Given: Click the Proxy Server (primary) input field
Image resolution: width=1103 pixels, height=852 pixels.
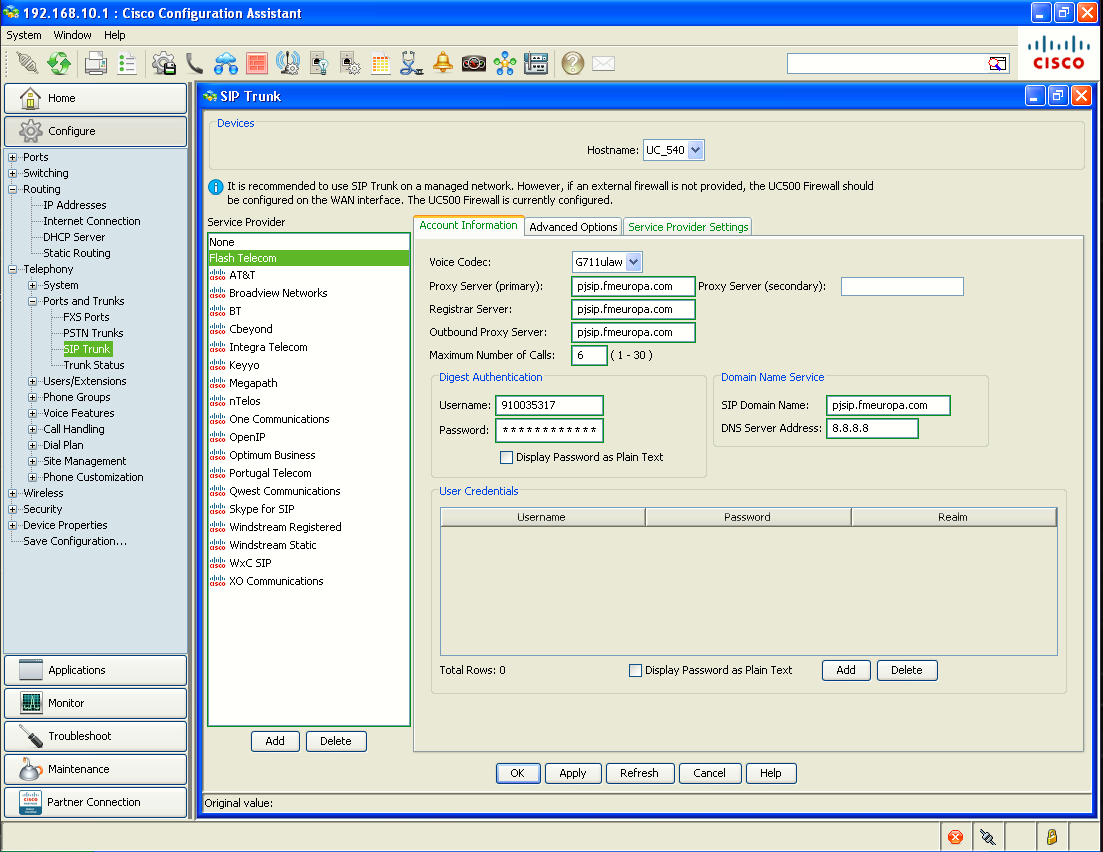Looking at the screenshot, I should point(633,286).
